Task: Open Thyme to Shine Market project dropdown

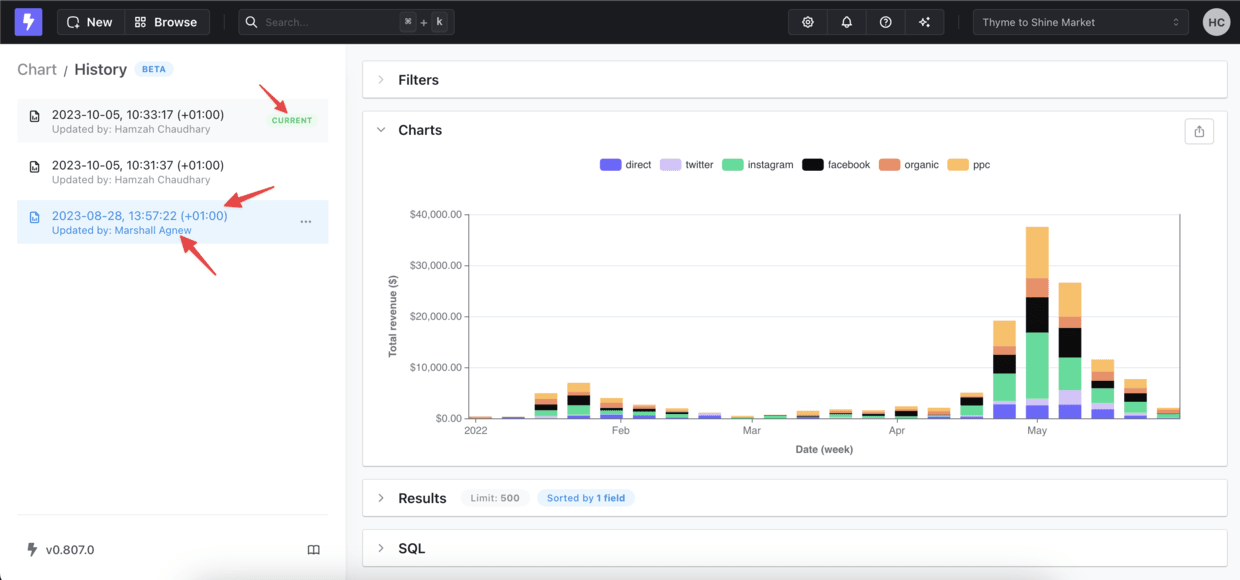Action: click(x=1081, y=22)
